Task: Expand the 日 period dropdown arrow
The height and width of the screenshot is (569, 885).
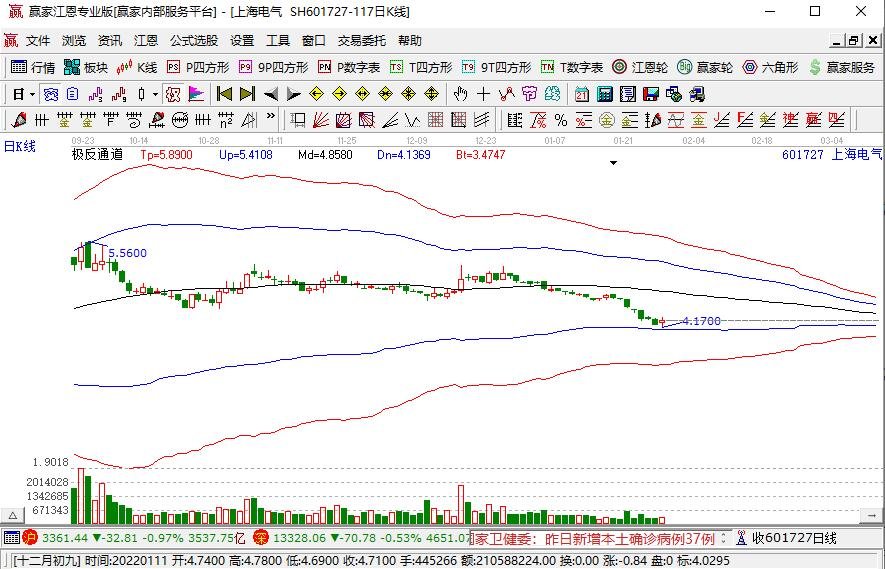Action: pyautogui.click(x=32, y=94)
